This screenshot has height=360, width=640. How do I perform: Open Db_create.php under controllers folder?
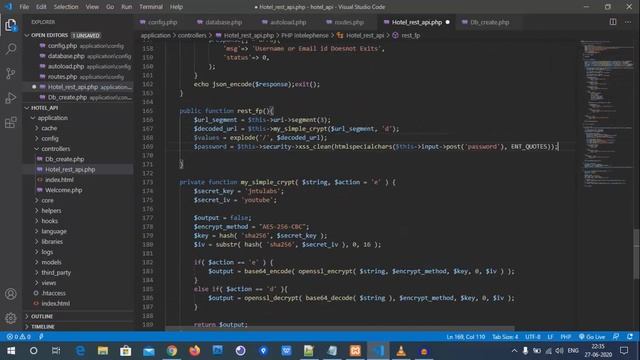64,159
